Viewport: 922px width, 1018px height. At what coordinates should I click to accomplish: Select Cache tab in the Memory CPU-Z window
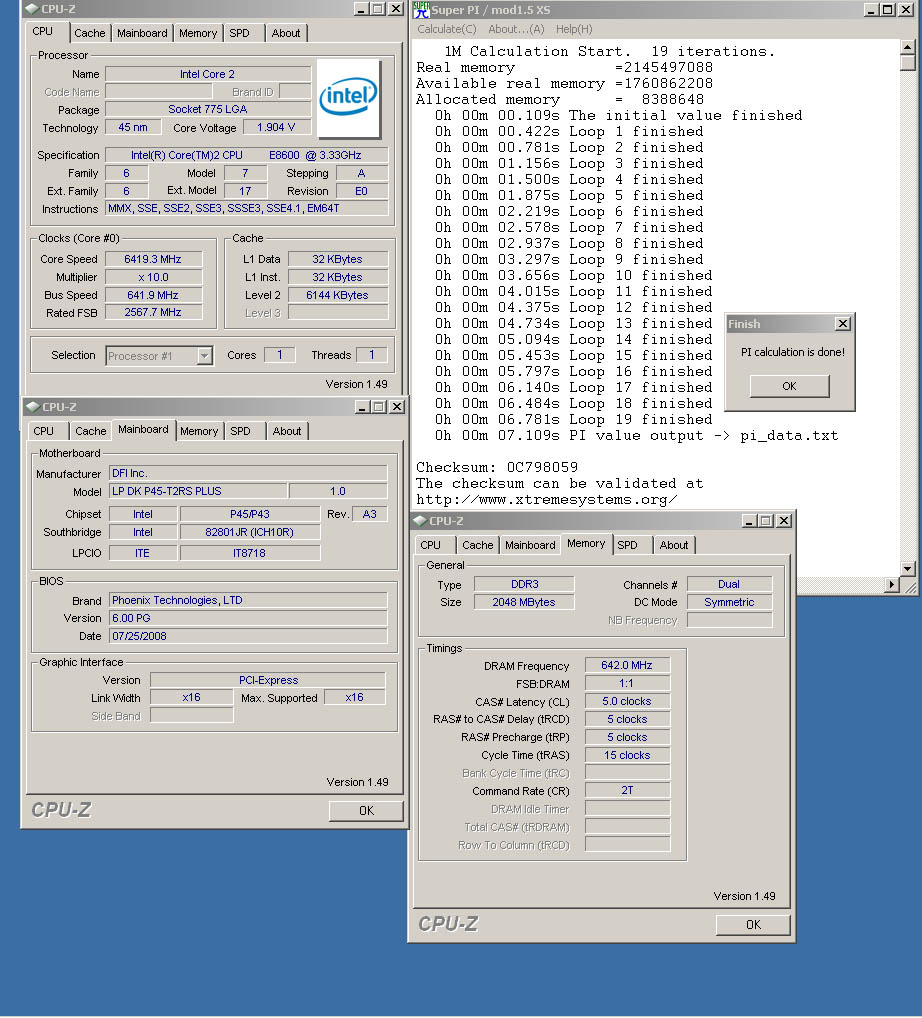point(477,545)
